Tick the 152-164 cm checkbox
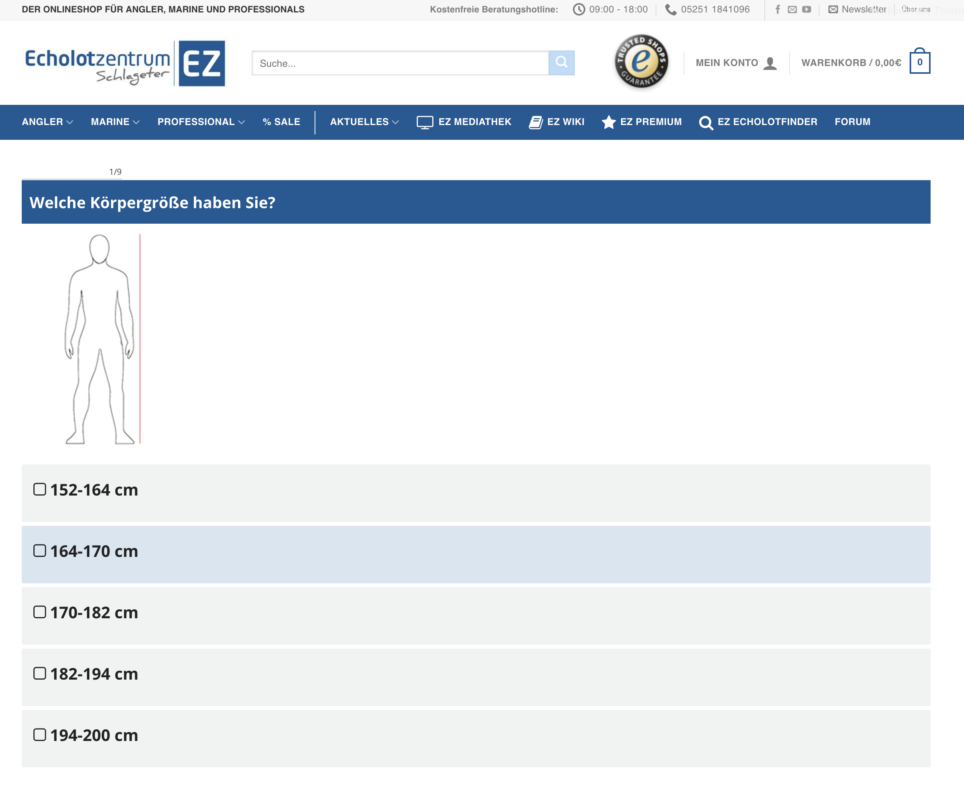This screenshot has width=964, height=800. [x=39, y=489]
